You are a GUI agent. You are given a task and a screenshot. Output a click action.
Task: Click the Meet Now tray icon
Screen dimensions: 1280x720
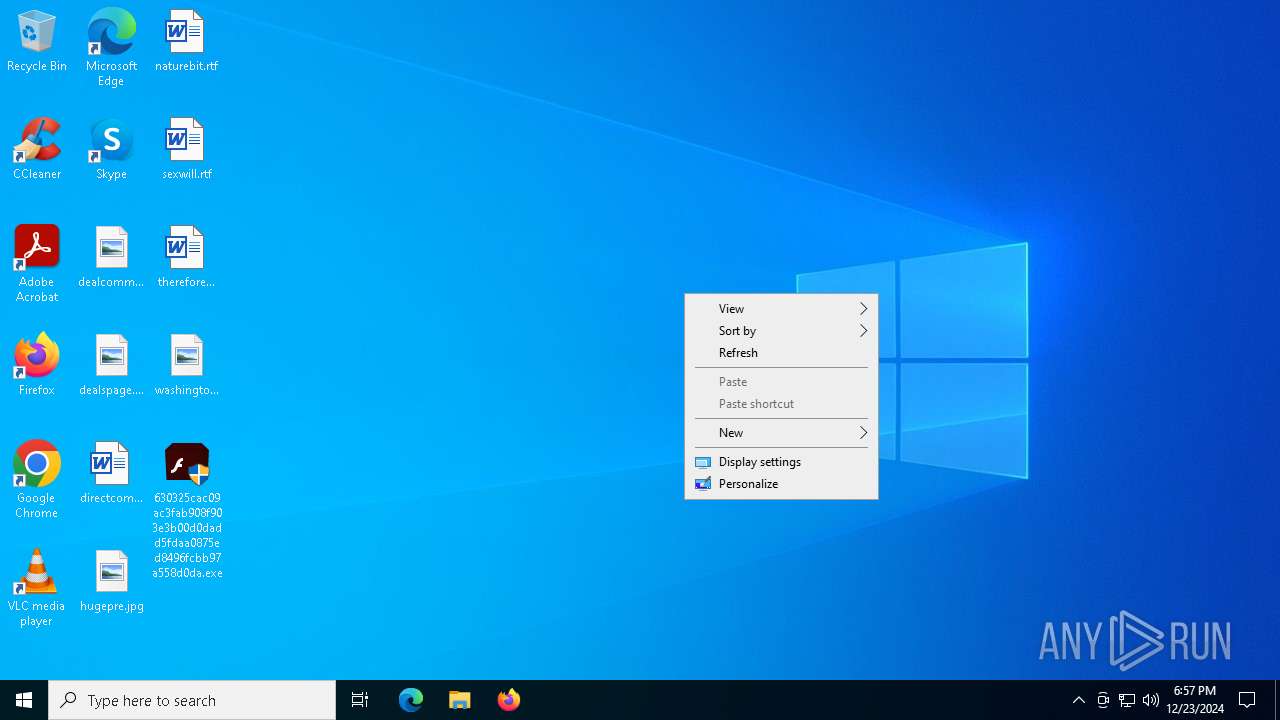(1103, 700)
